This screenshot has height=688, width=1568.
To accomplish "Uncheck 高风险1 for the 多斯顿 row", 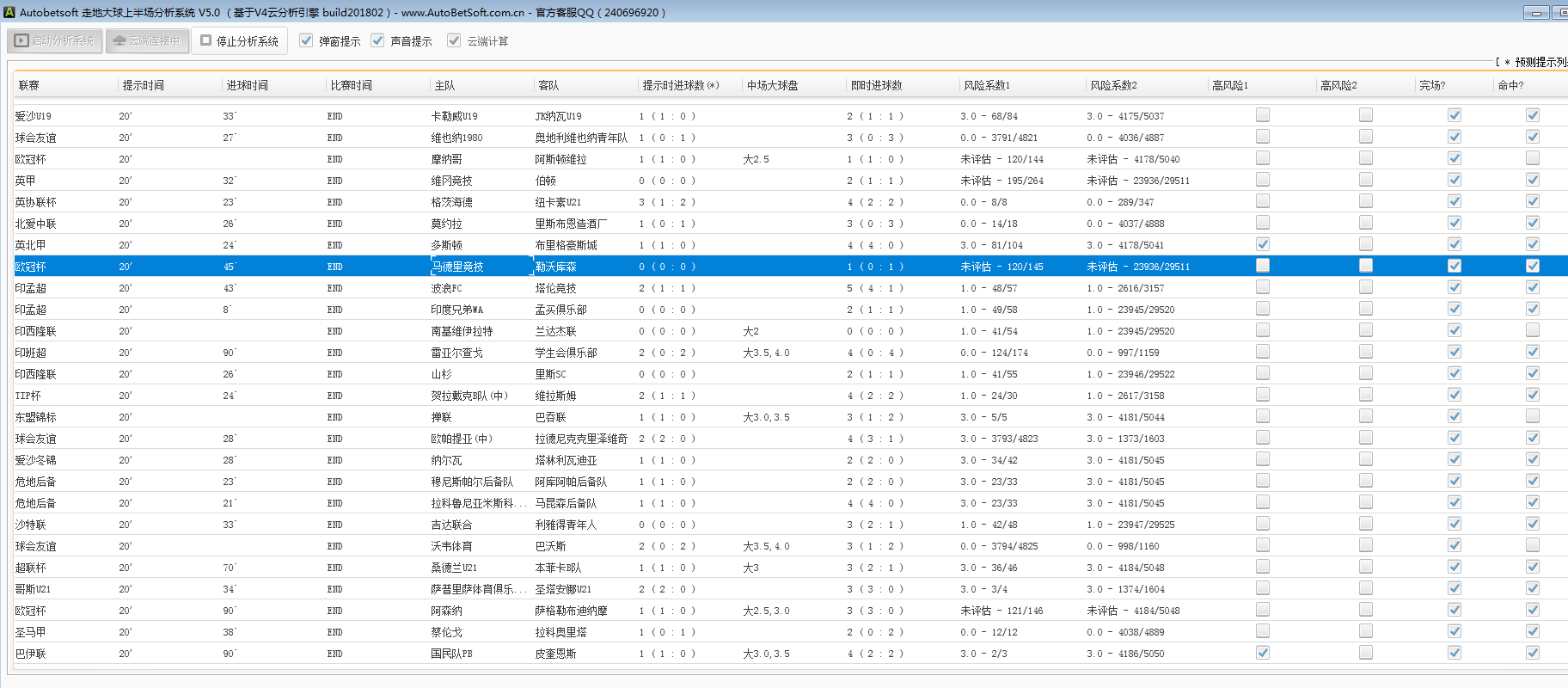I will (1262, 244).
